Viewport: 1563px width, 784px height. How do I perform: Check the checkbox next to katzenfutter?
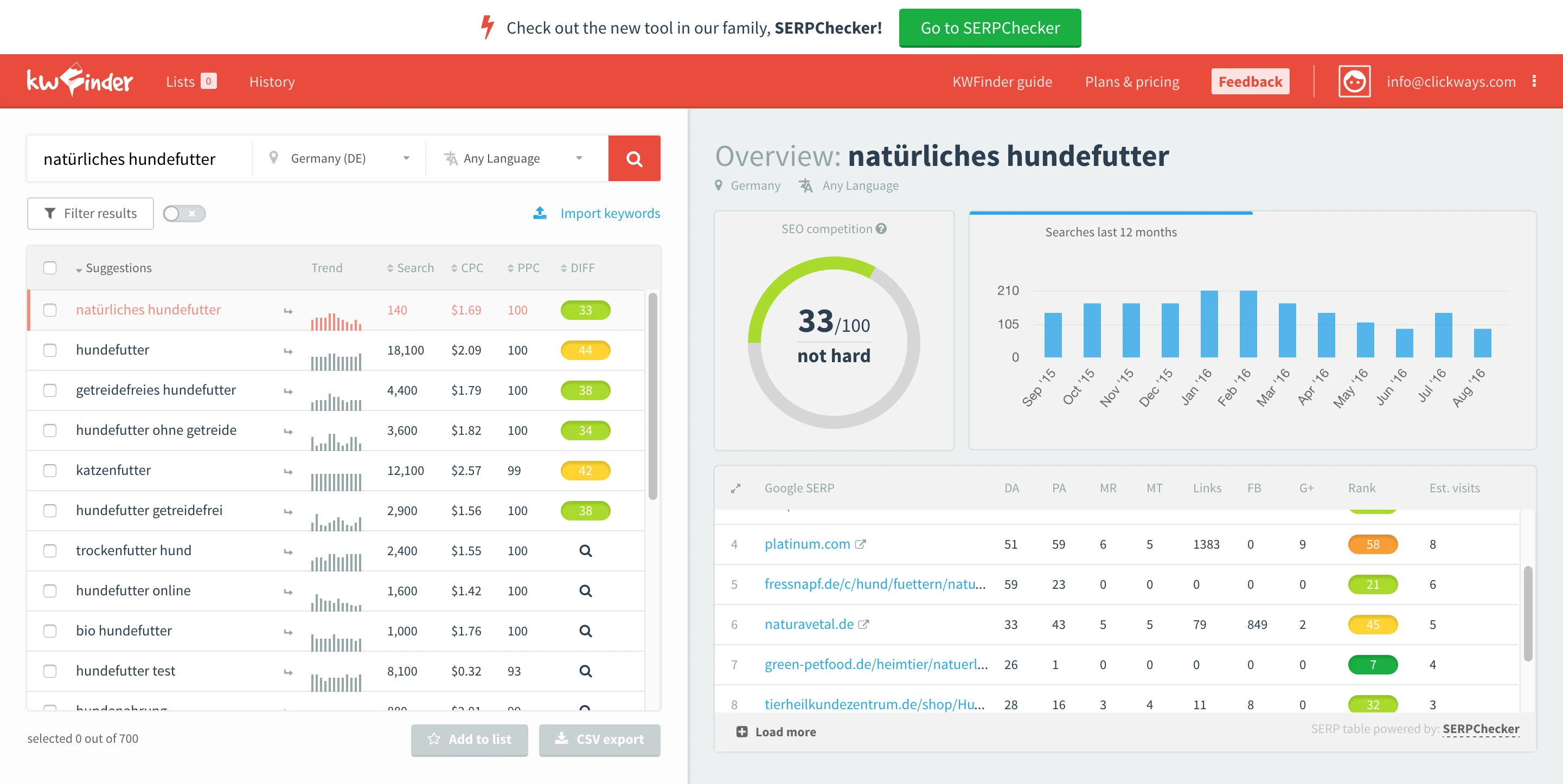50,470
